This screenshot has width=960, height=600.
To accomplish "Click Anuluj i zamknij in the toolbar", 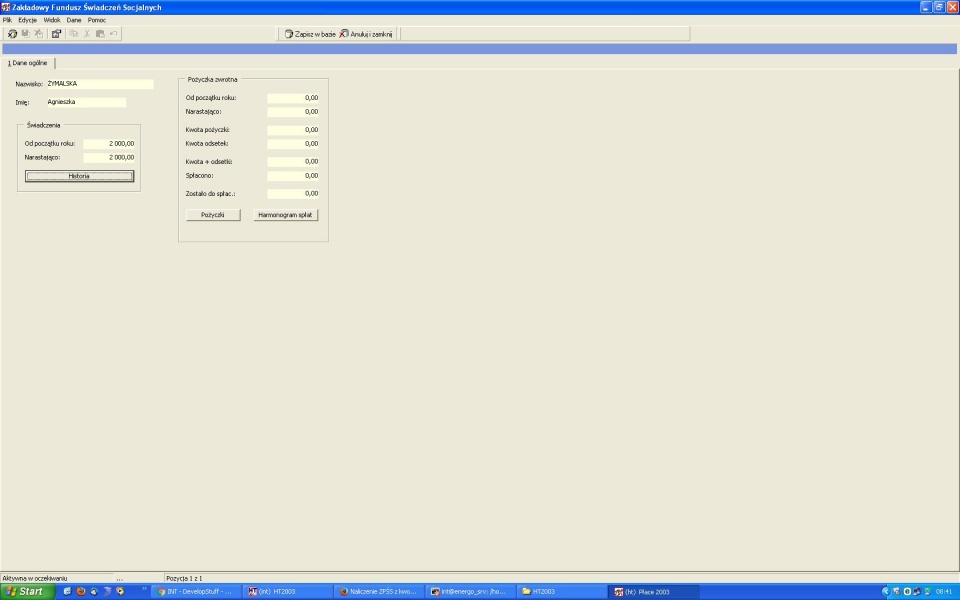I will click(366, 34).
